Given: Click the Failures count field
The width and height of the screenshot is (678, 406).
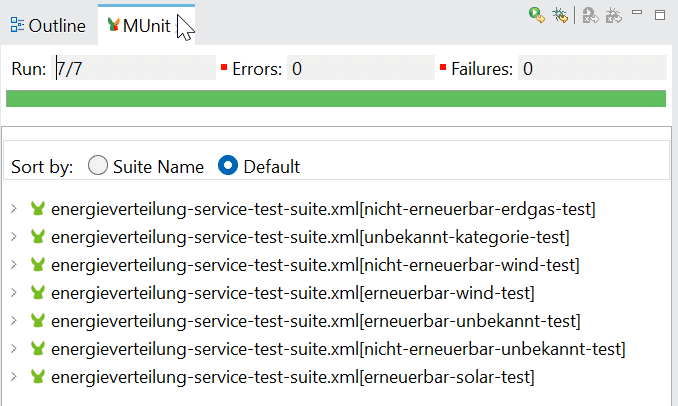Looking at the screenshot, I should (592, 68).
